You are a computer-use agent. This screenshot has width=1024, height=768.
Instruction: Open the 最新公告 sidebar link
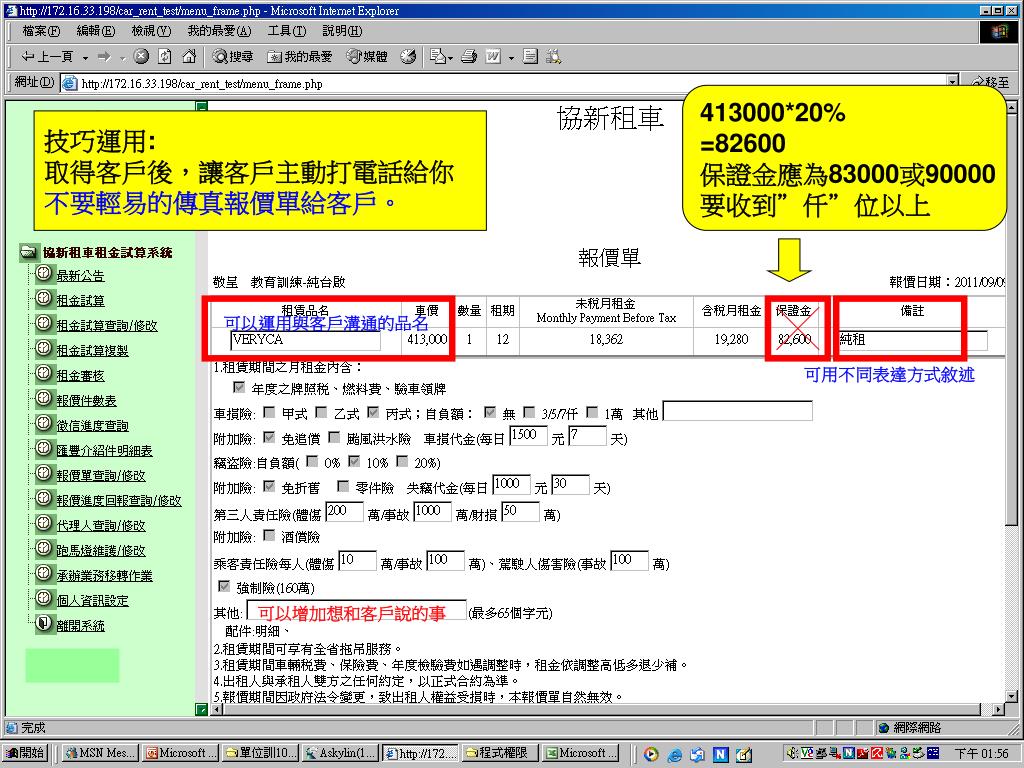80,276
